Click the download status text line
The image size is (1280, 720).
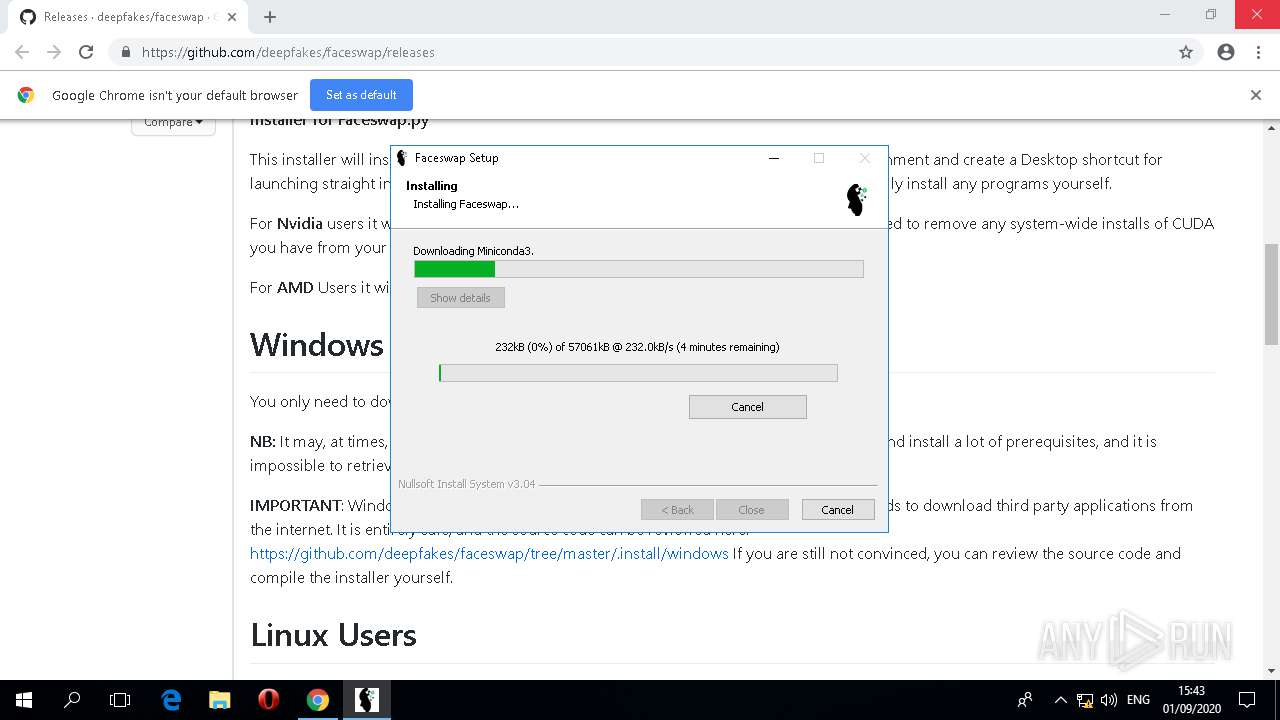637,347
